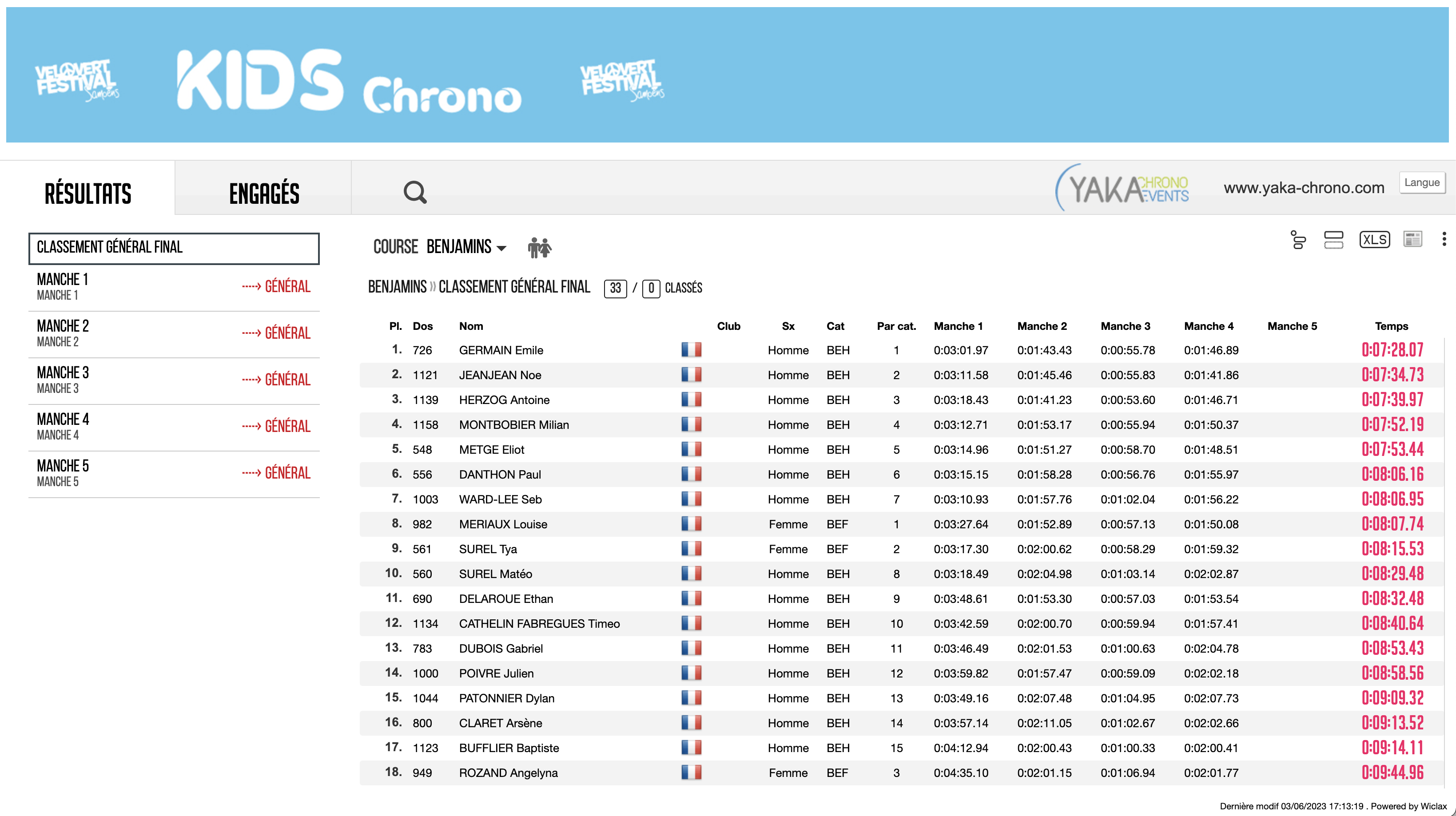Image resolution: width=1456 pixels, height=816 pixels.
Task: Open the BENJAMINS course dropdown
Action: click(x=466, y=247)
